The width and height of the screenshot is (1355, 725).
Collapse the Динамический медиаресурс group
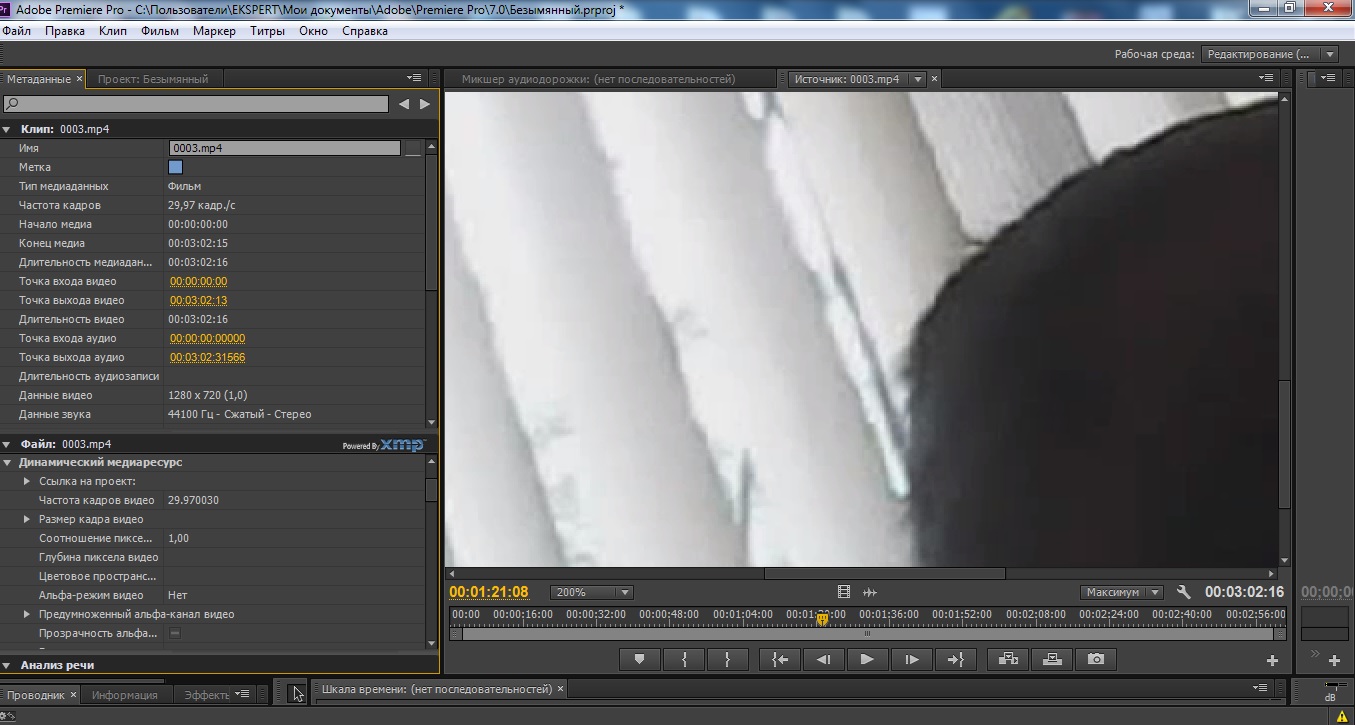tap(7, 463)
